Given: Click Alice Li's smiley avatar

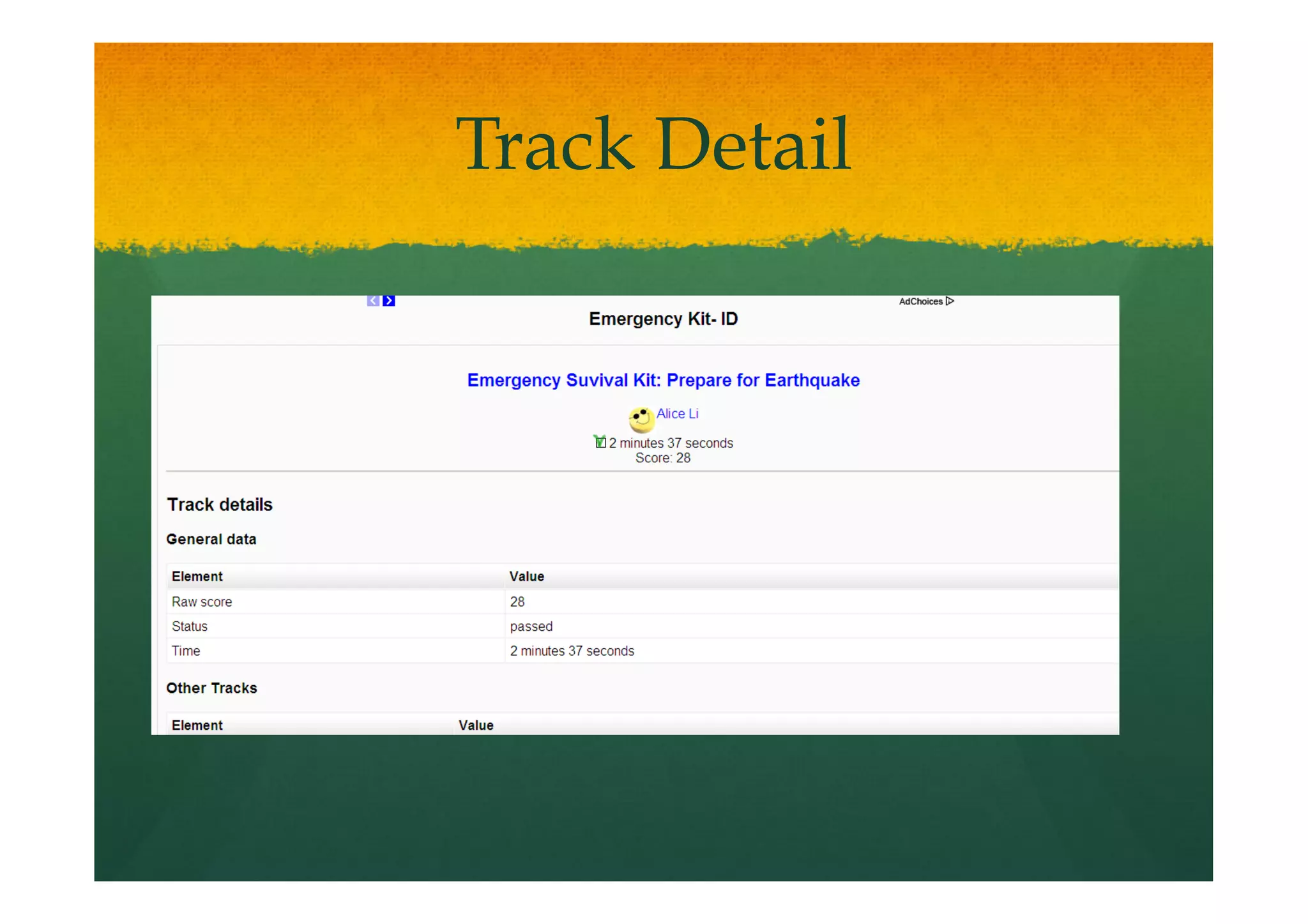Looking at the screenshot, I should (x=641, y=420).
